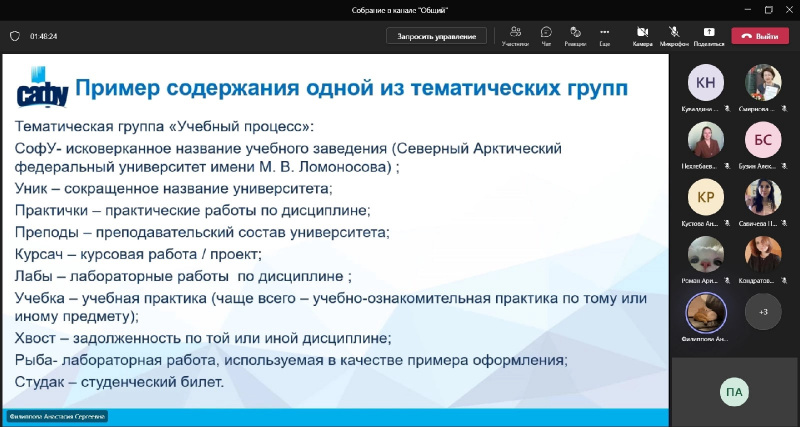Click the slide line starting with Лабы
This screenshot has width=800, height=427.
tap(183, 277)
